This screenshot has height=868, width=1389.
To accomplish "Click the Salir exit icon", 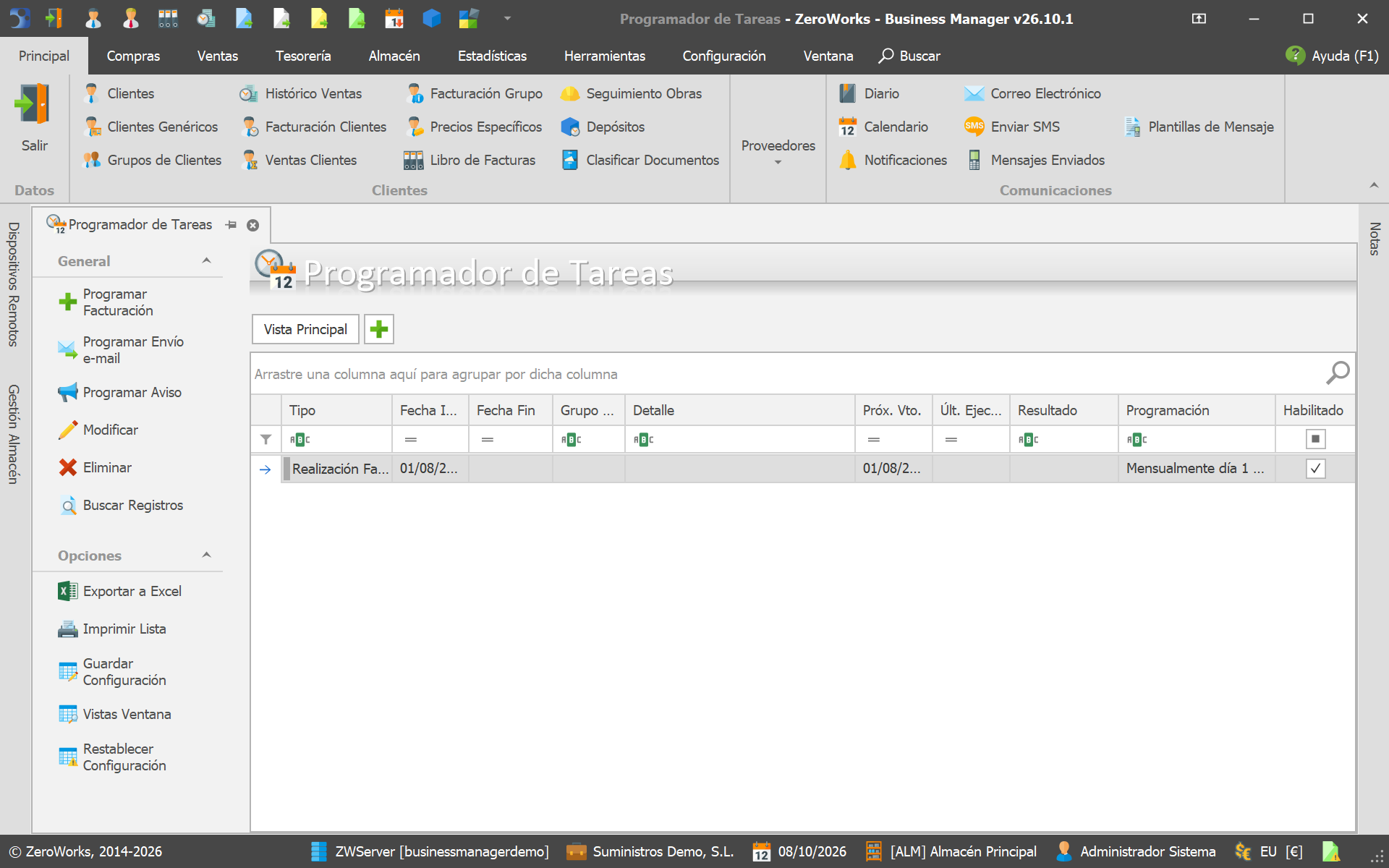I will (34, 105).
